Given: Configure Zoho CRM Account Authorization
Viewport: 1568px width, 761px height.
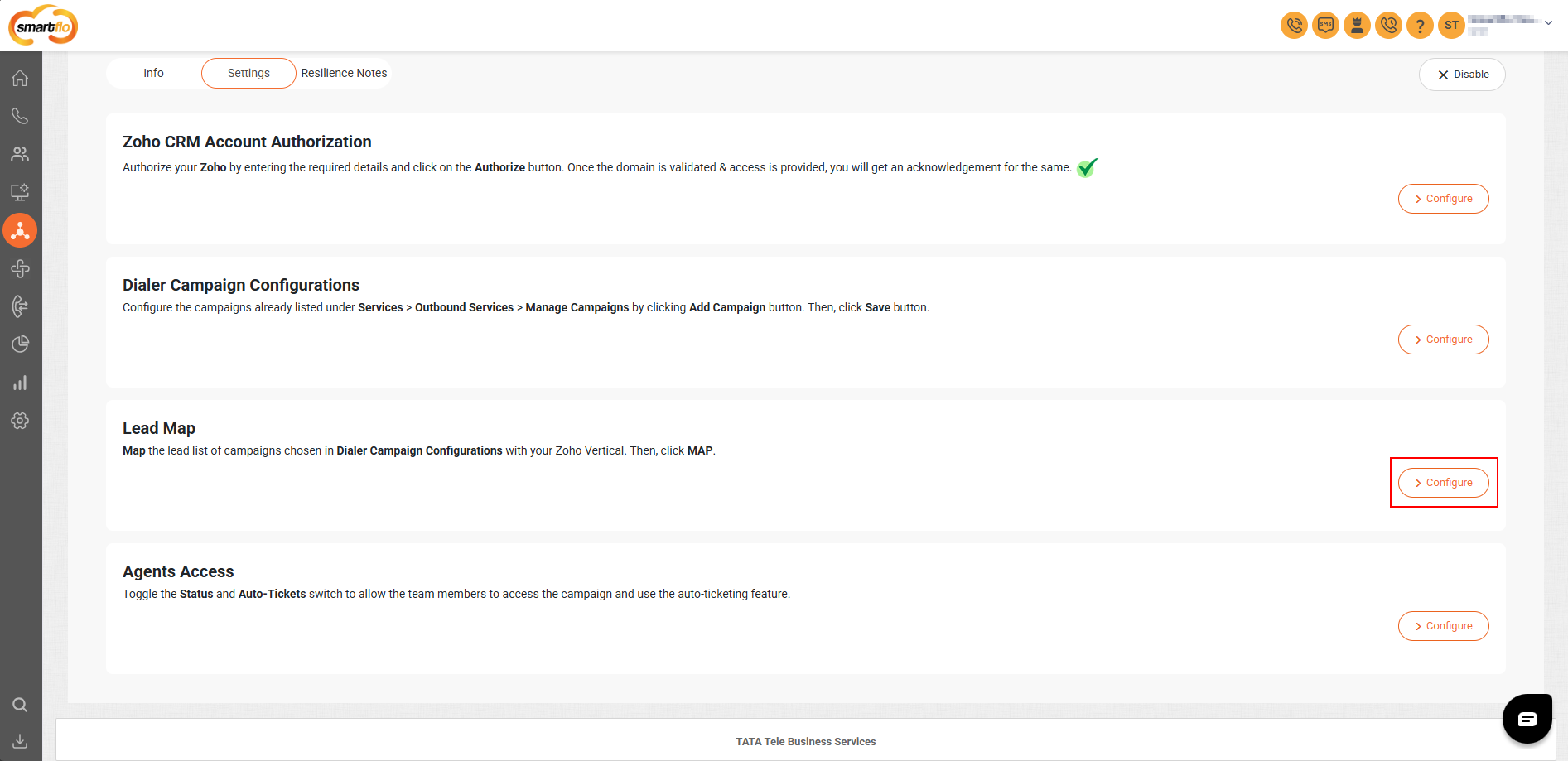Looking at the screenshot, I should pos(1443,199).
